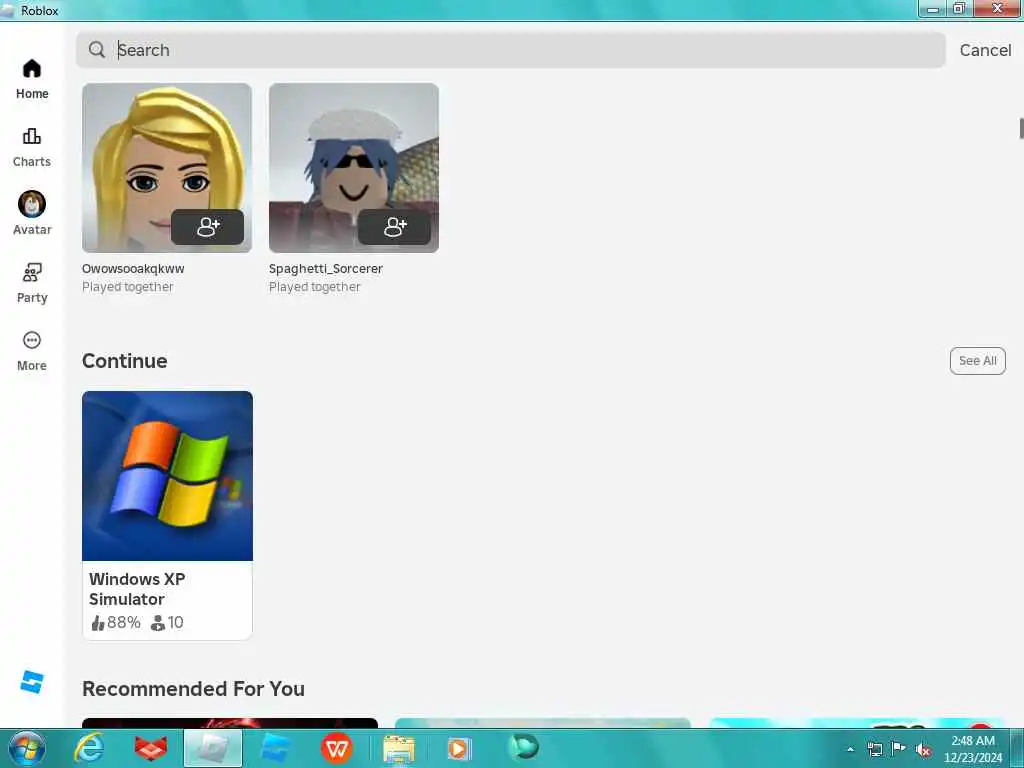Open the Party section
The width and height of the screenshot is (1024, 768).
32,283
